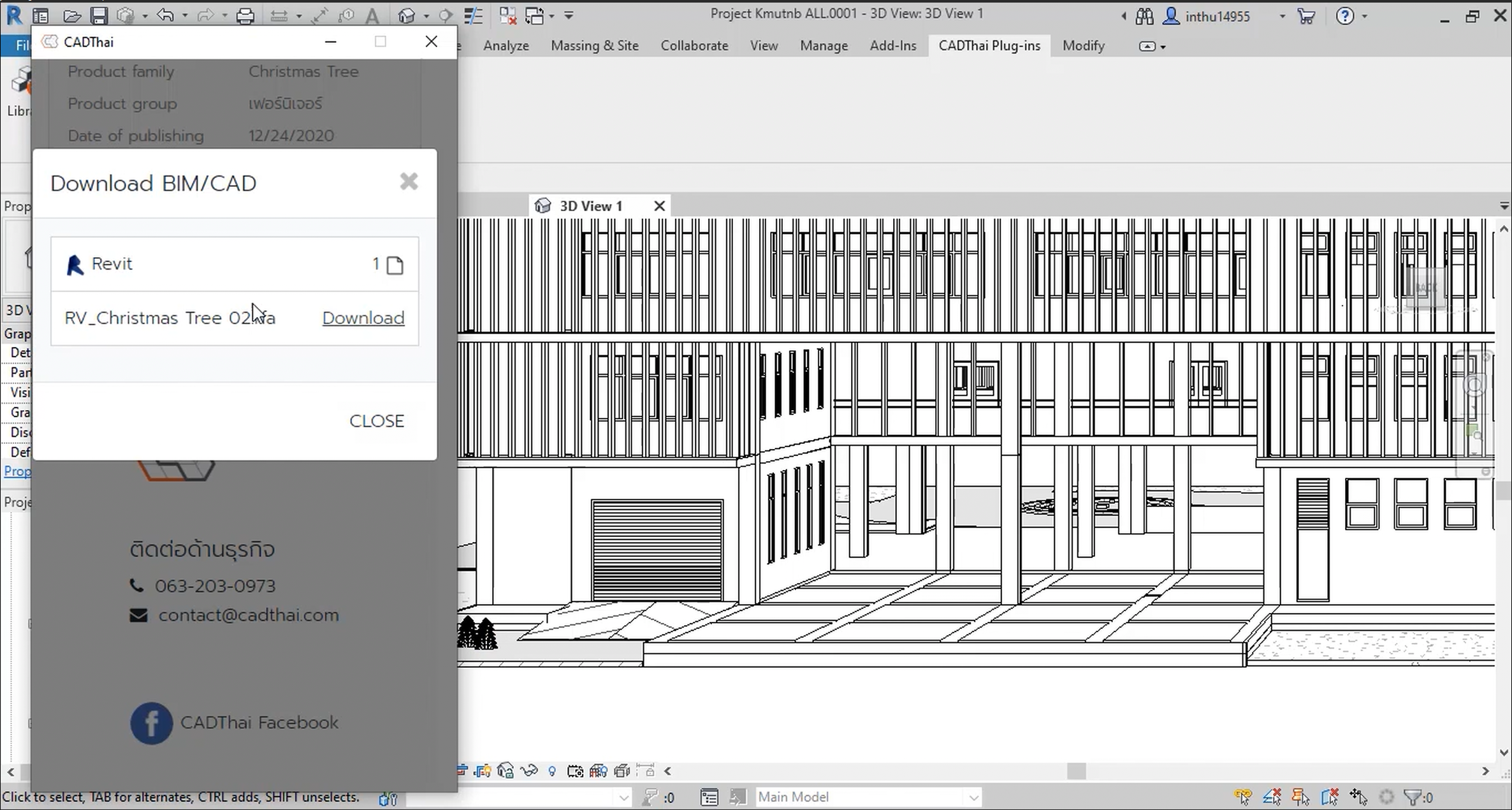1512x810 pixels.
Task: Click the 063-203-0973 phone number
Action: (215, 586)
